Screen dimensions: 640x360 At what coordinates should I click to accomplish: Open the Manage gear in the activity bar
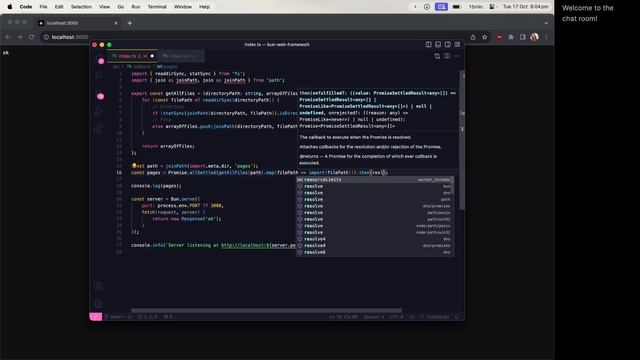[98, 303]
